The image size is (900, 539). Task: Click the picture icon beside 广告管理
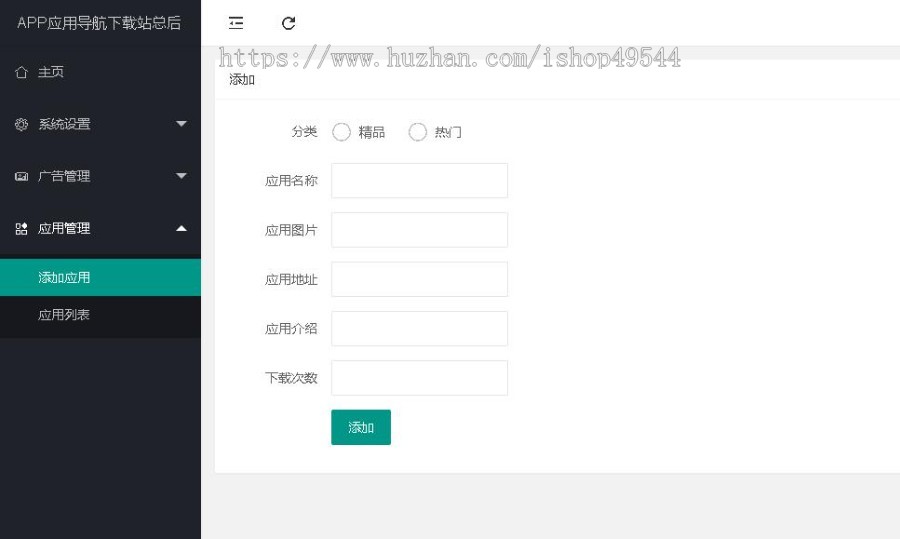pos(21,176)
